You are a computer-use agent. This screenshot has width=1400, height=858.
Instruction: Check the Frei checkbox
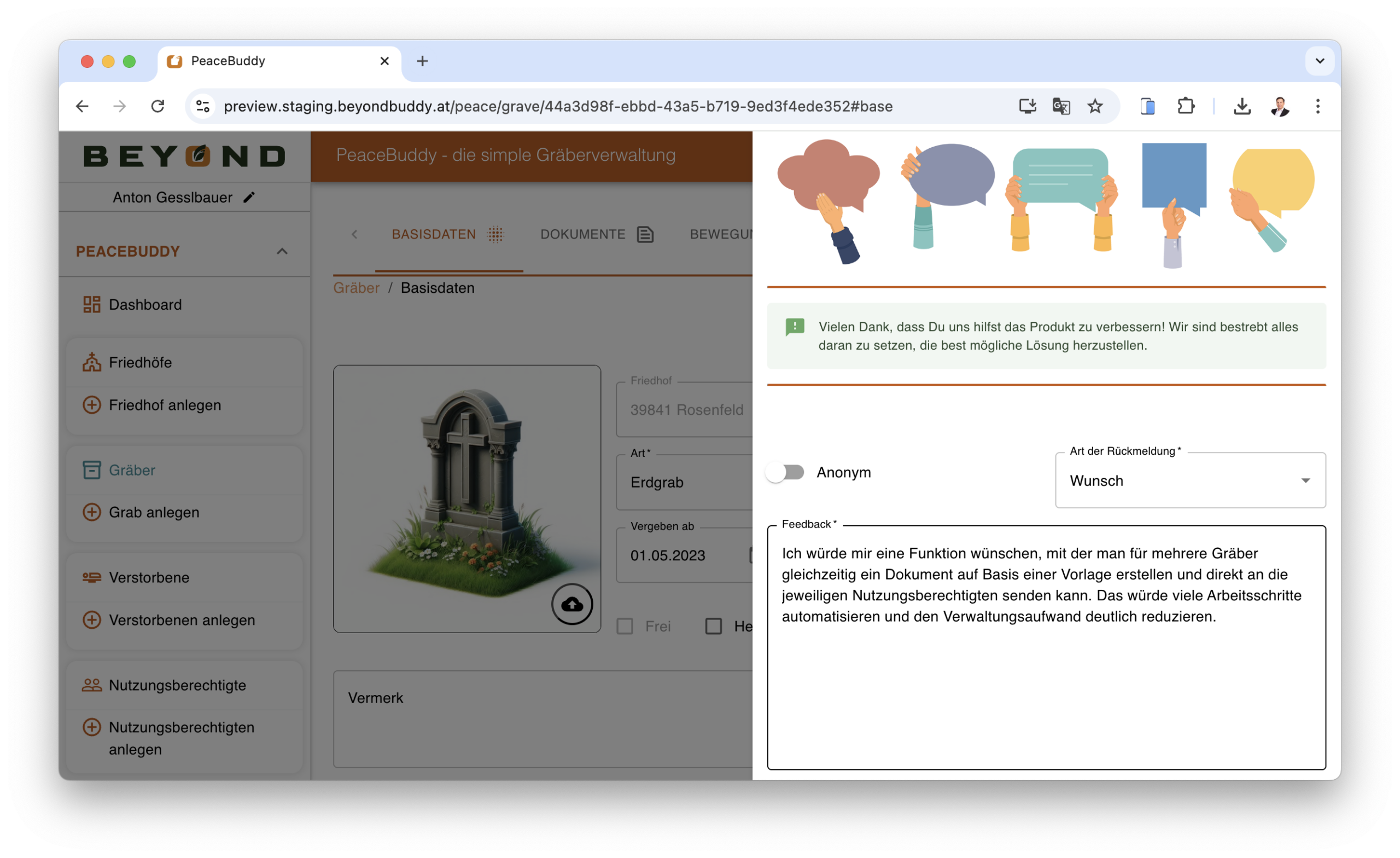point(625,627)
